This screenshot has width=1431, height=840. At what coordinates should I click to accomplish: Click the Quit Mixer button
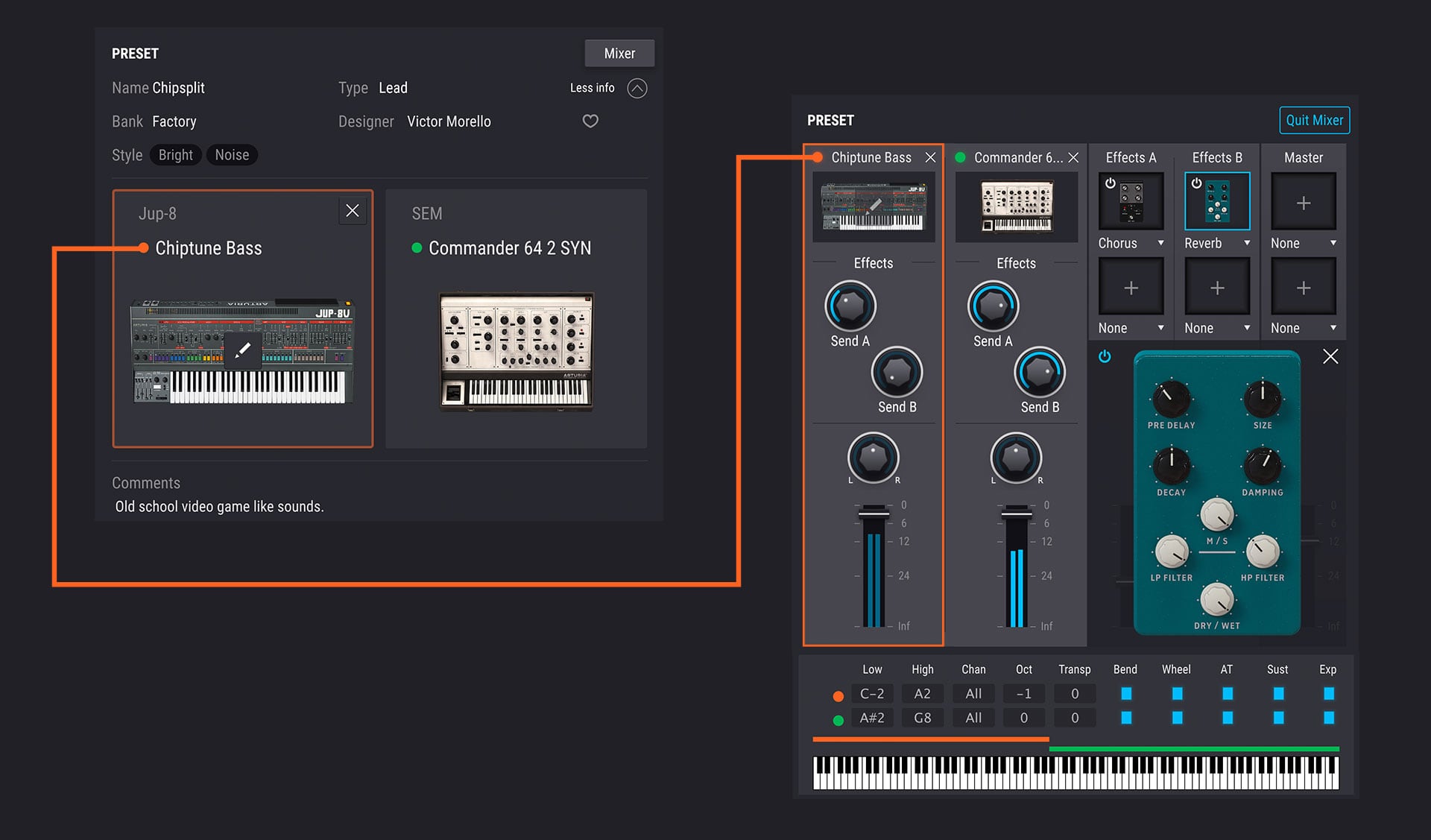(x=1314, y=121)
